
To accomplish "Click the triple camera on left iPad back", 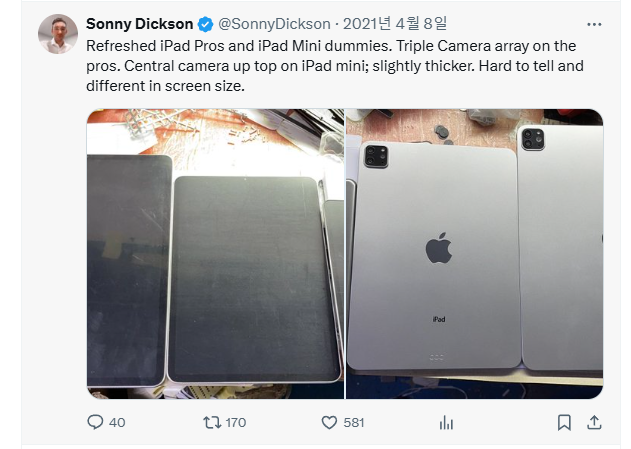I will 376,156.
